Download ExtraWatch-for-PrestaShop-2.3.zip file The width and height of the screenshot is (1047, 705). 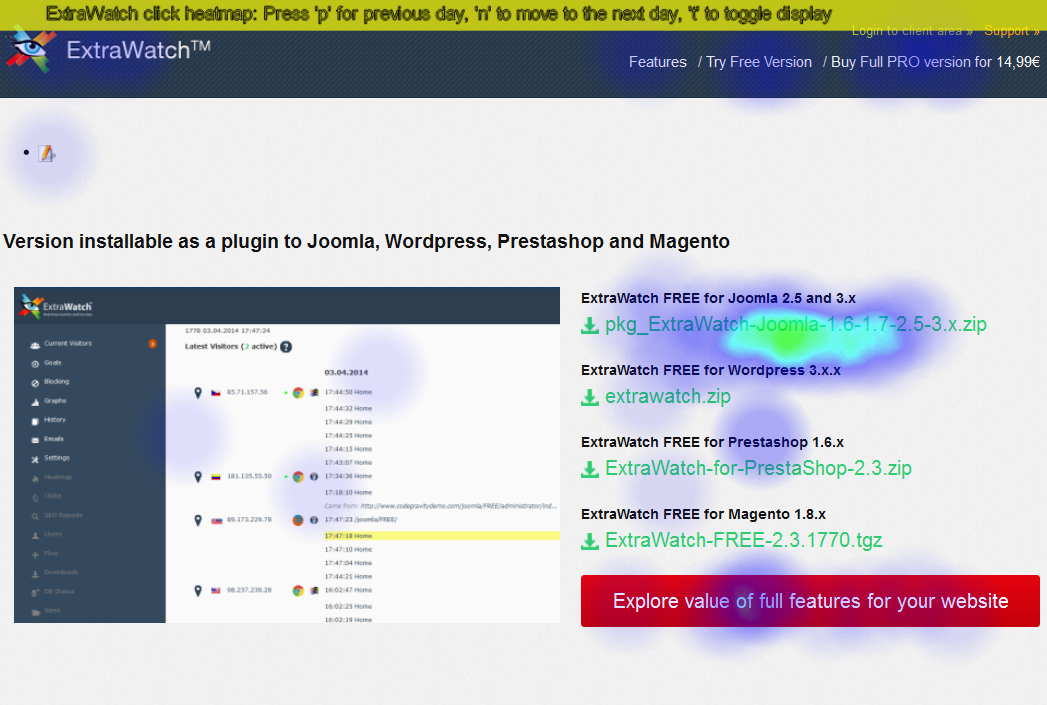(x=758, y=469)
